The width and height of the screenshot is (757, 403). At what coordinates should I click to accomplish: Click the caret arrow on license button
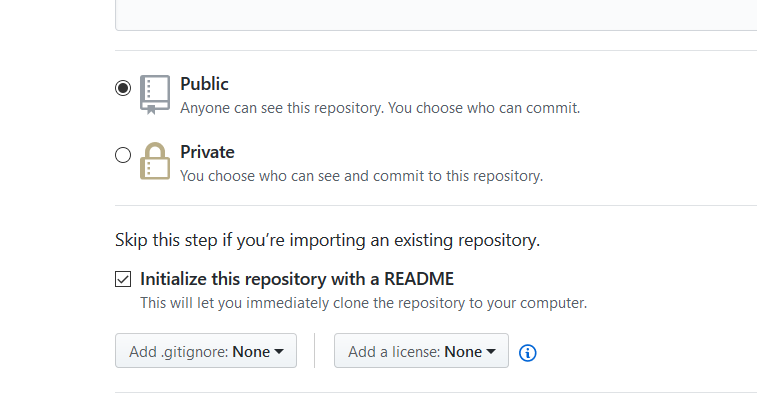point(491,352)
